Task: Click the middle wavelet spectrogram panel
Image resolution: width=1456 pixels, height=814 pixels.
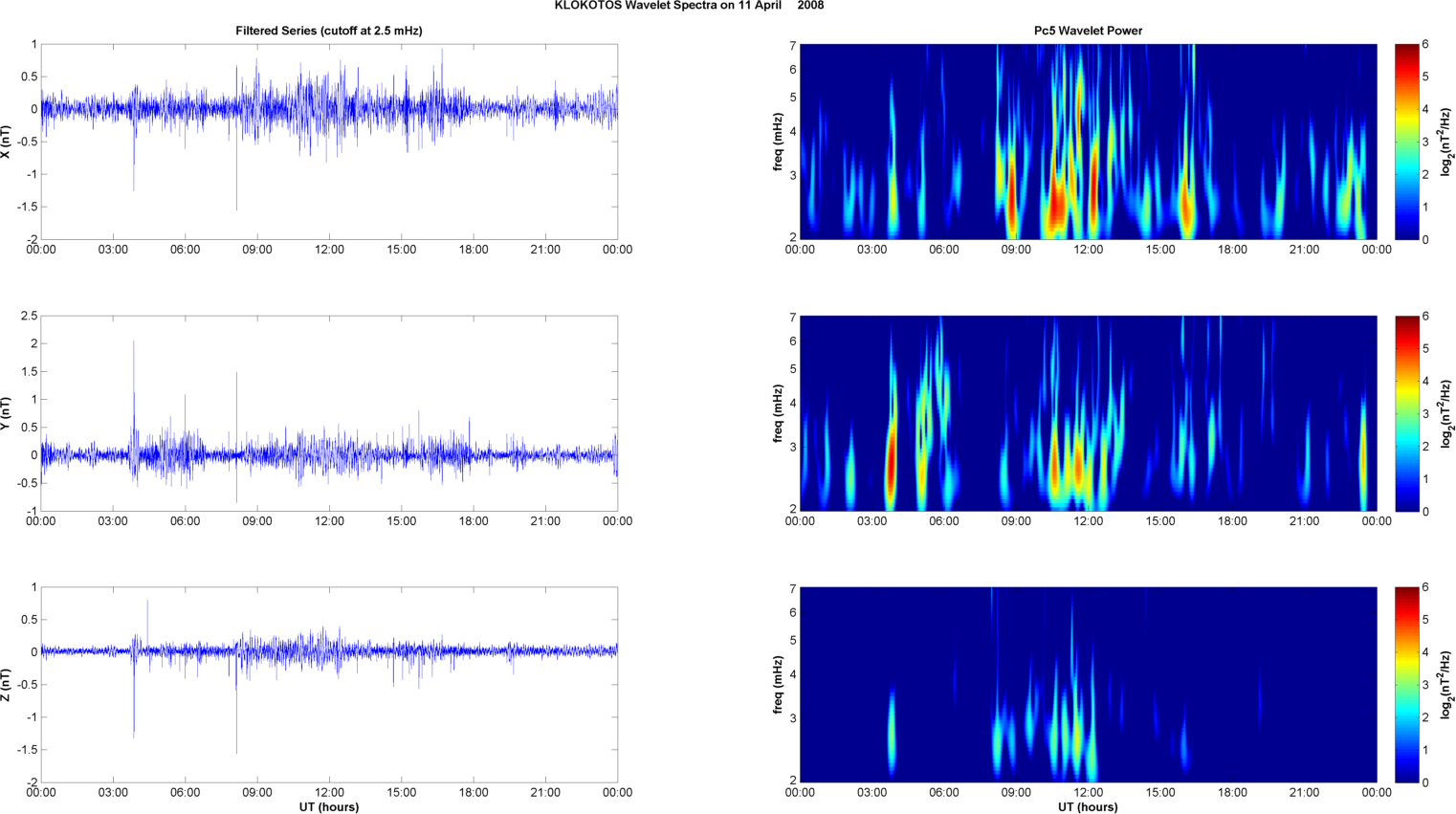Action: pos(1088,413)
